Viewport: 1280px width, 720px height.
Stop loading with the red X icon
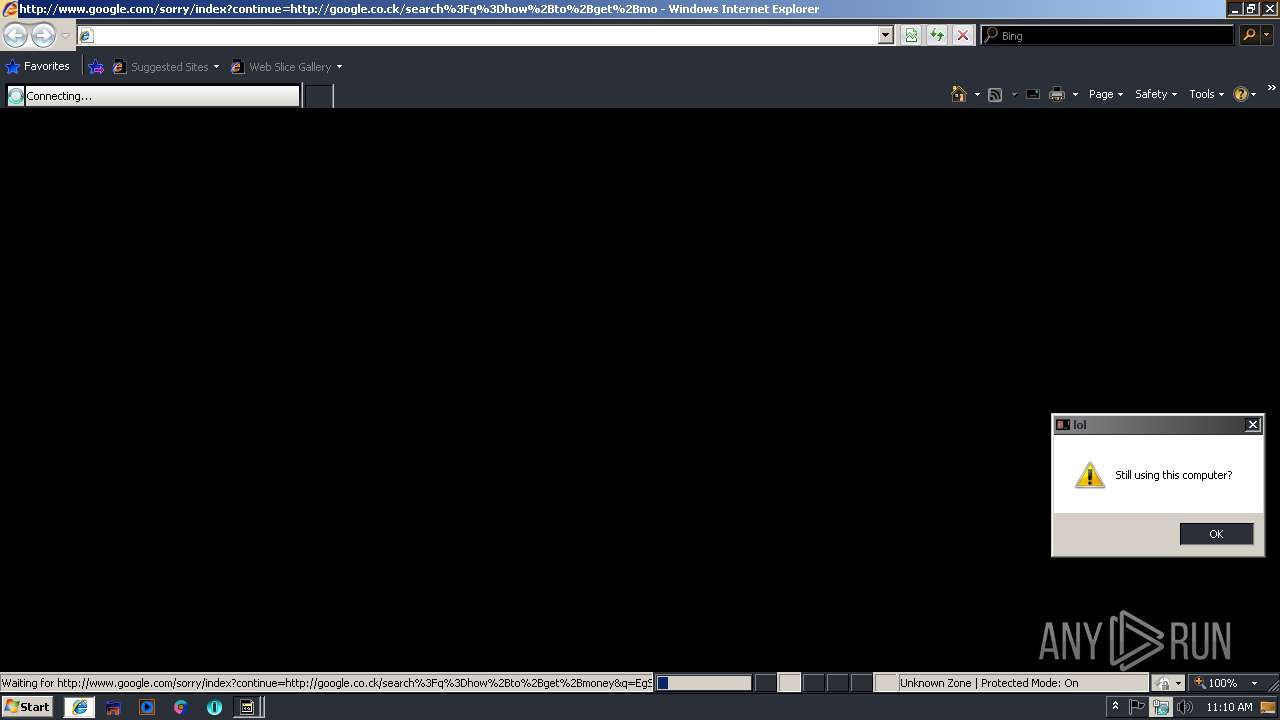pos(962,35)
